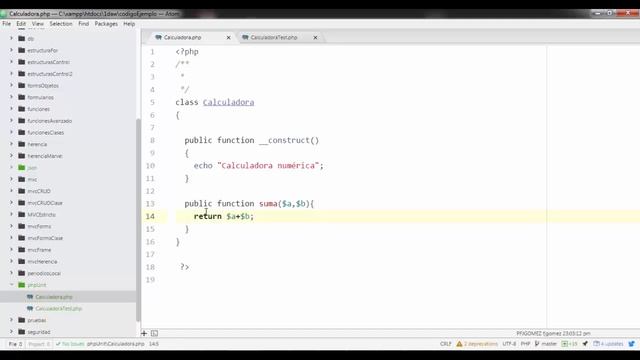640x360 pixels.
Task: Click the file path in status bar
Action: coord(116,344)
